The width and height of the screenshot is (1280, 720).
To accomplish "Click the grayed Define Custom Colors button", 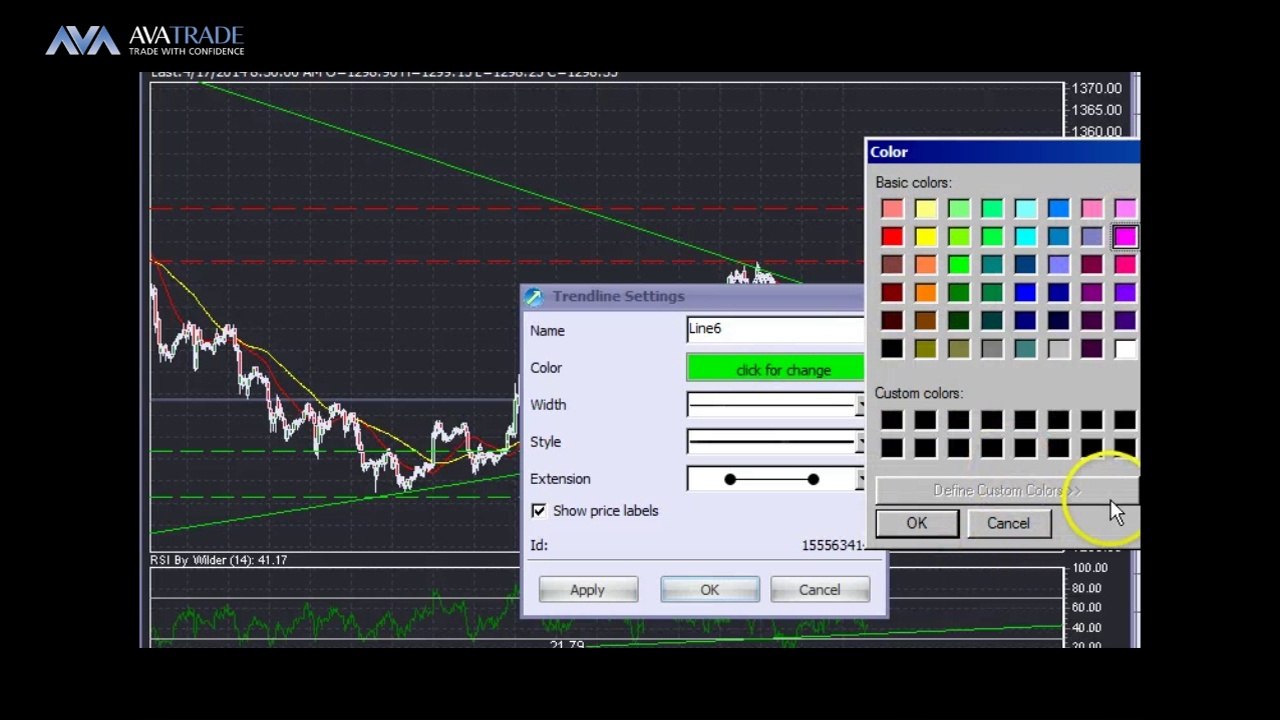I will pos(1007,490).
